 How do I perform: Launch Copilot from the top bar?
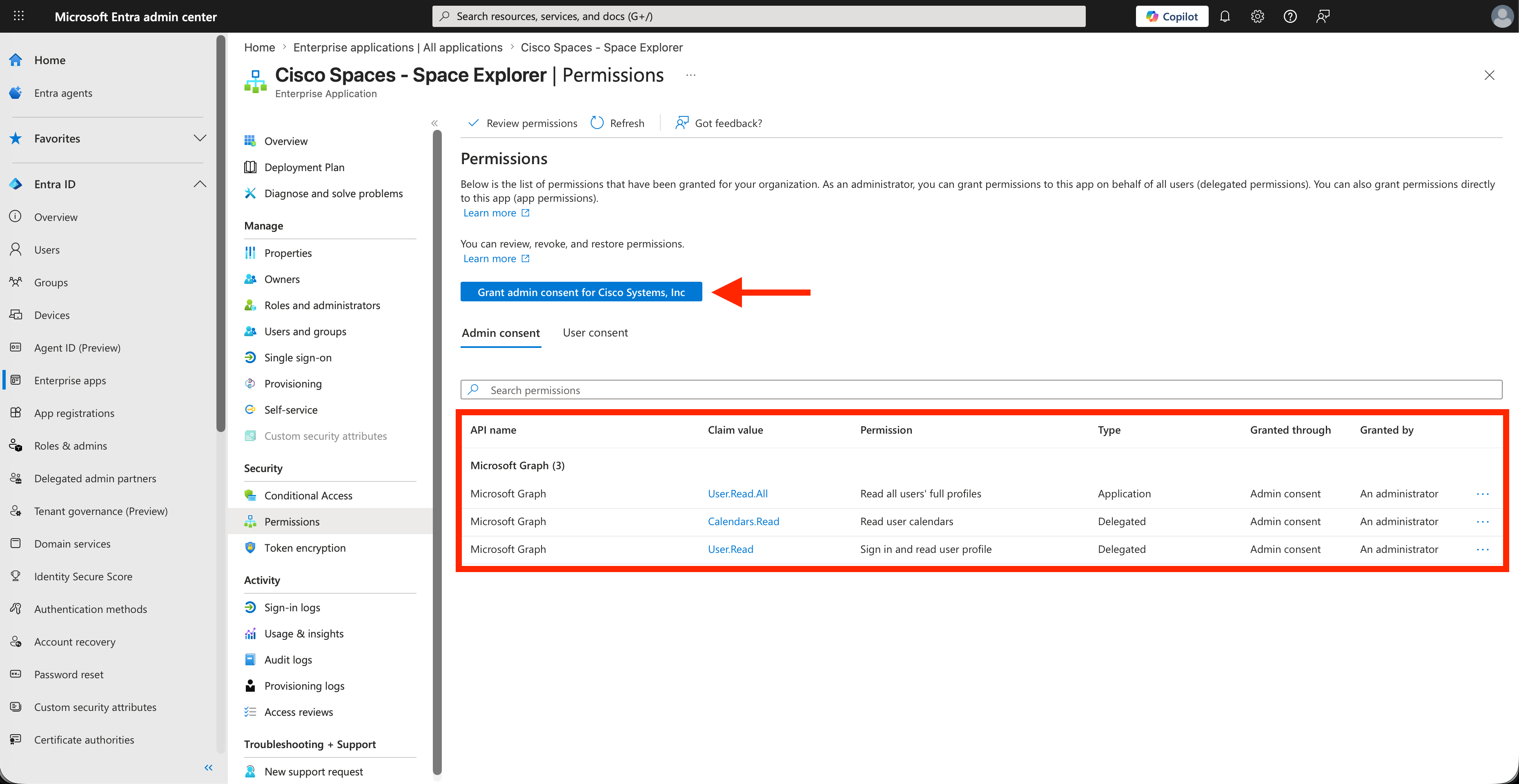click(1172, 16)
